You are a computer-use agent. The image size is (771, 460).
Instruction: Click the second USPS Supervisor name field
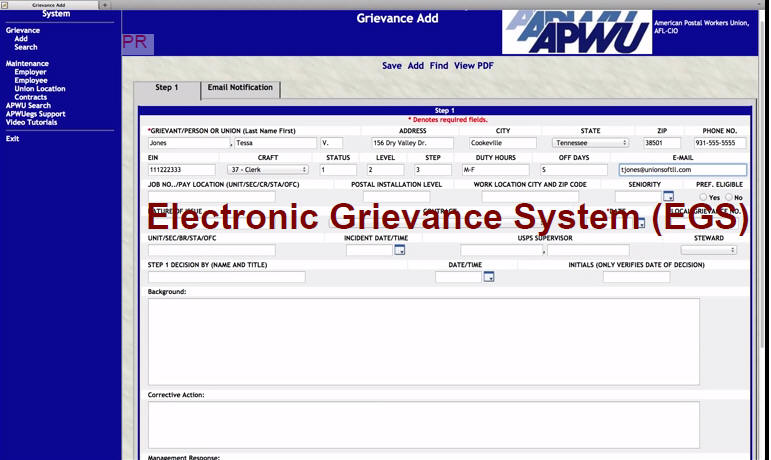[x=588, y=251]
